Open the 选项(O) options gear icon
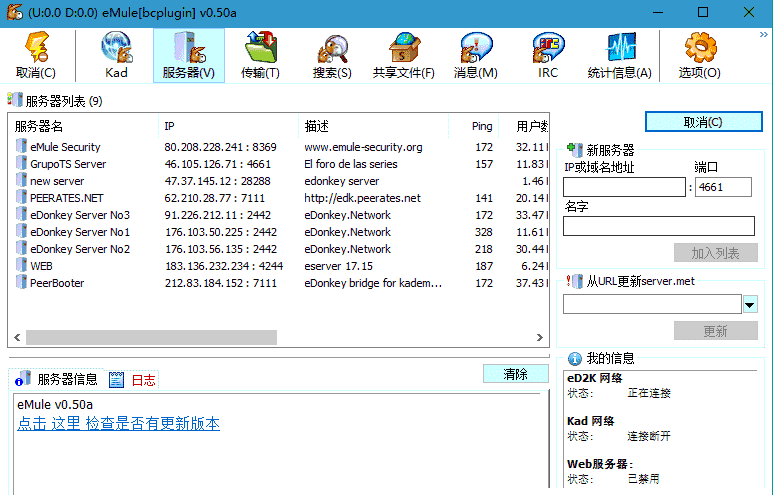775x495 pixels. tap(700, 47)
